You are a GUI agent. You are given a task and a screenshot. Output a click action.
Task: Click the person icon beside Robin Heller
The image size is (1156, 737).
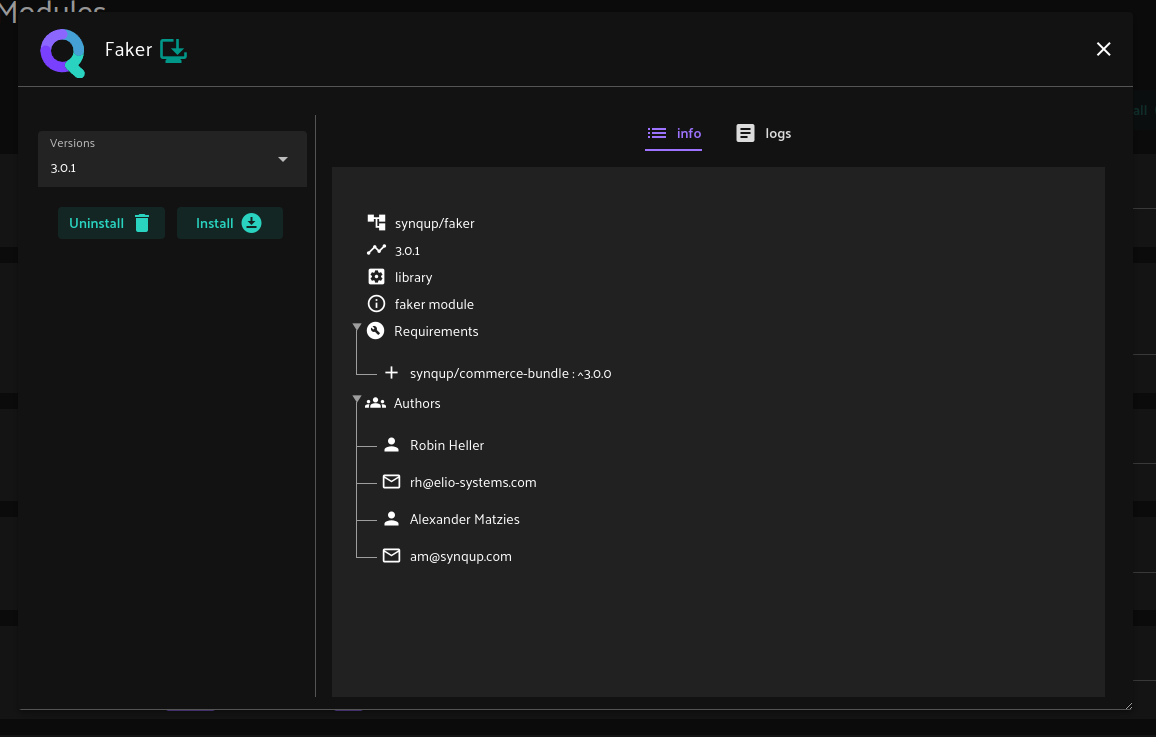[x=391, y=444]
